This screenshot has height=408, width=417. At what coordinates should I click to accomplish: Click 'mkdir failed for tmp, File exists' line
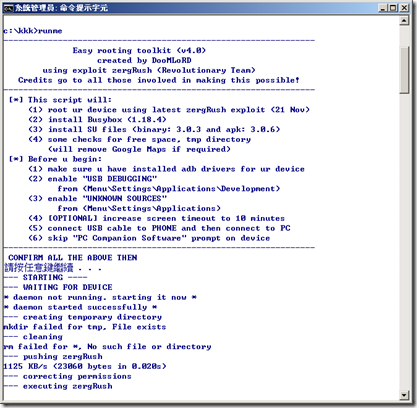click(85, 327)
